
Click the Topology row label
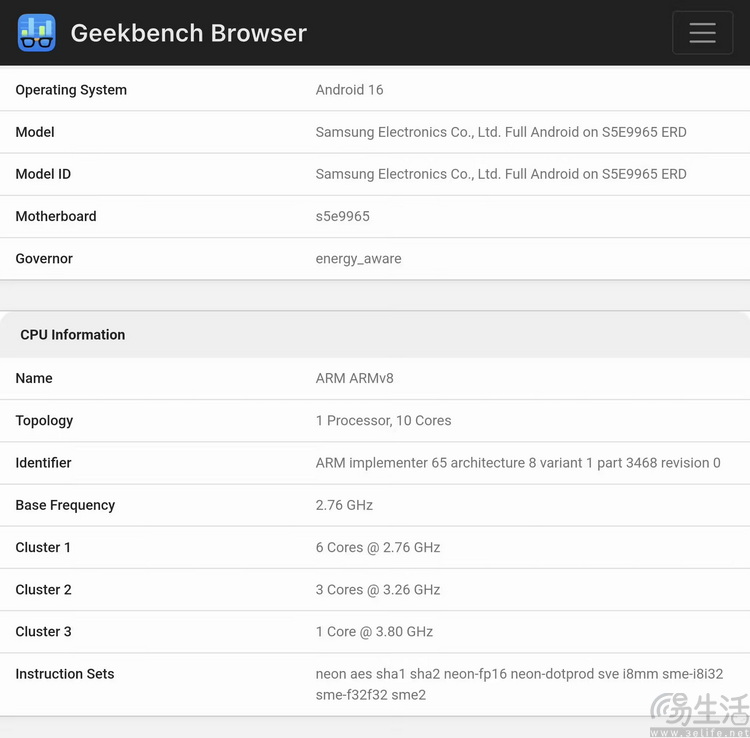44,421
